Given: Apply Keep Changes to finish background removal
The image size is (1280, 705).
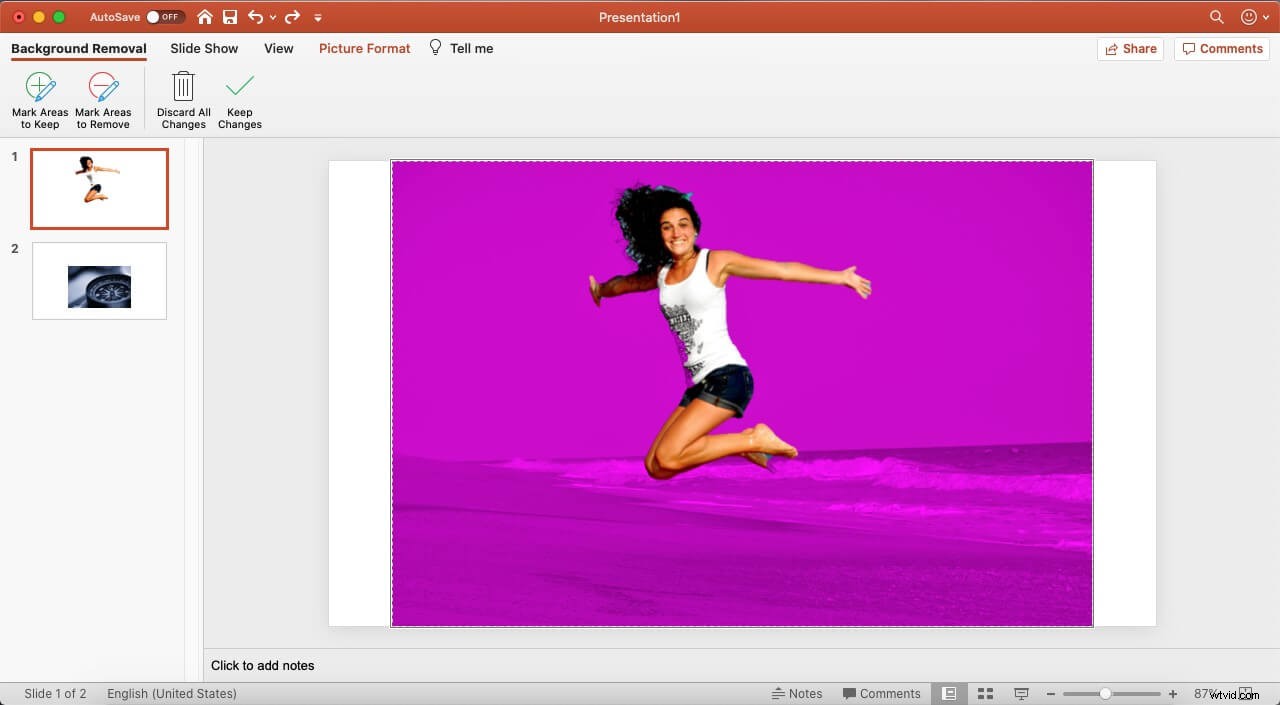Looking at the screenshot, I should [x=239, y=98].
